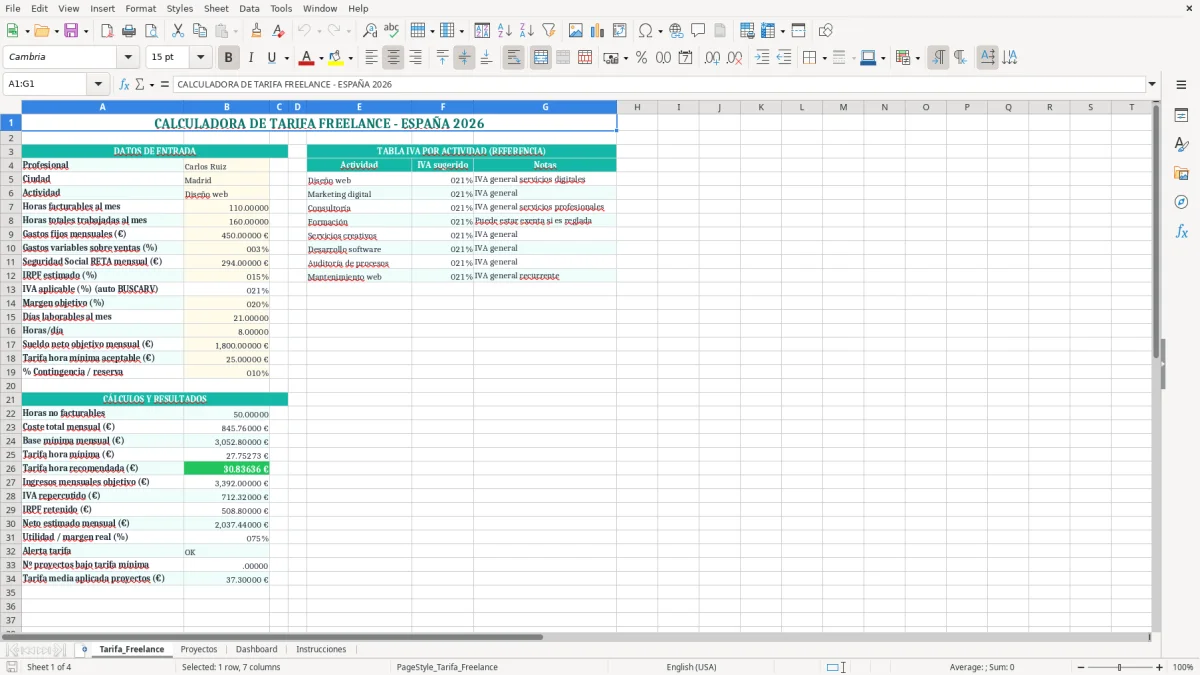Open Underline style dropdown arrow

[x=285, y=58]
